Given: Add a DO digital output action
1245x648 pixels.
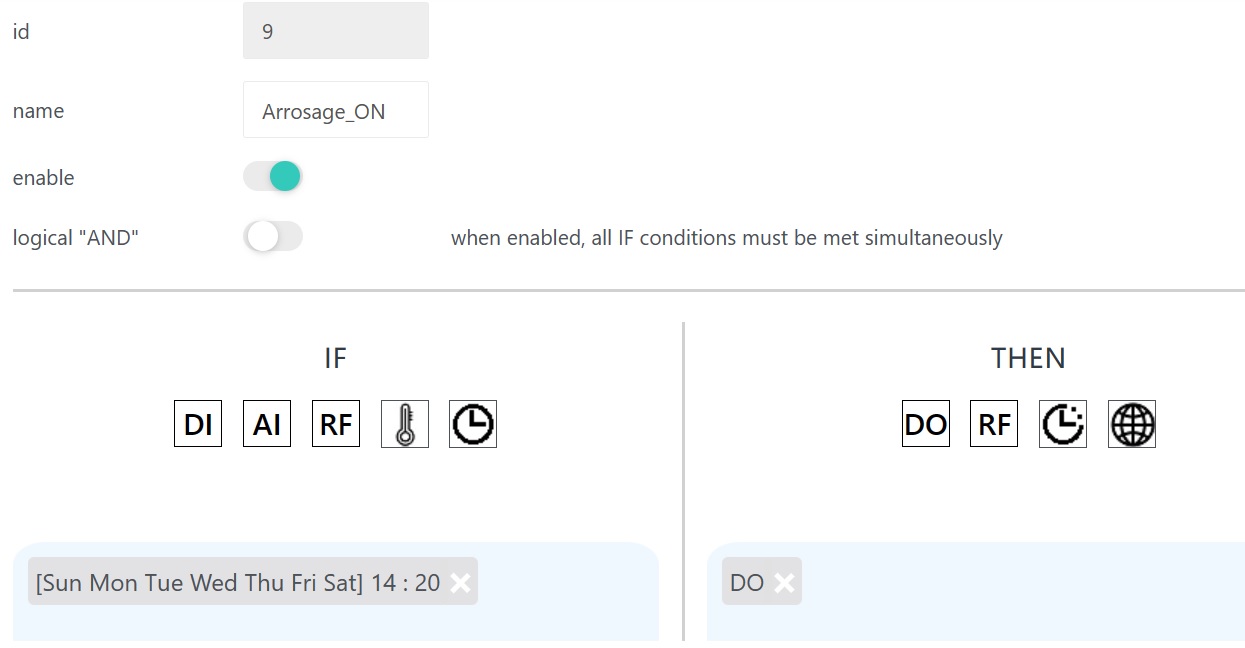Looking at the screenshot, I should click(926, 424).
